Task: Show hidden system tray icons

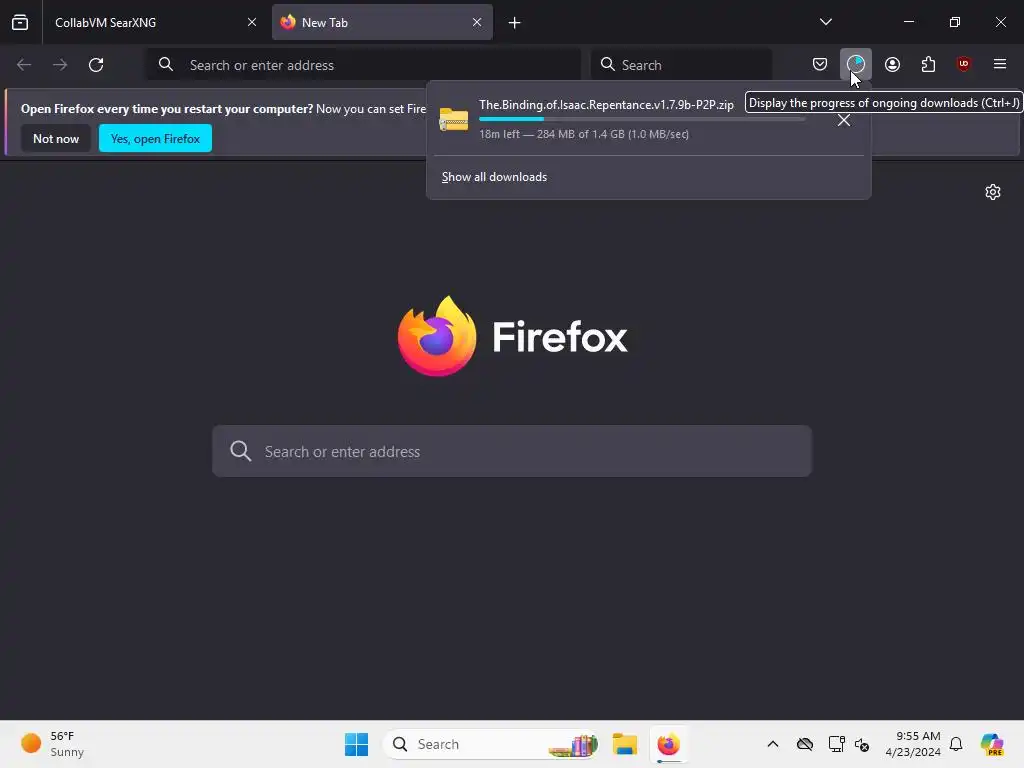Action: point(773,744)
